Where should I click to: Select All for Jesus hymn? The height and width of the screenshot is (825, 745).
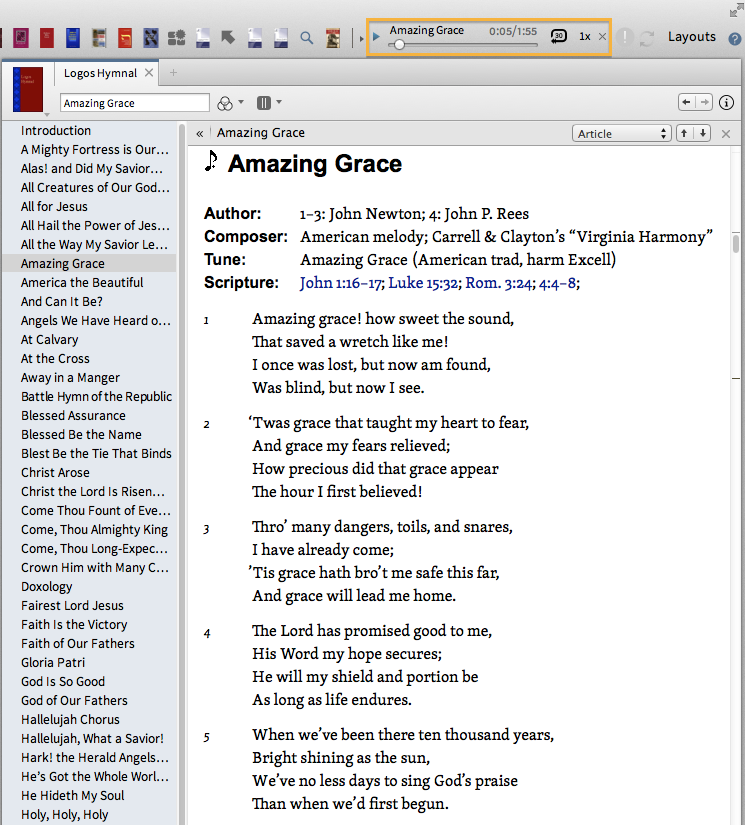[x=54, y=206]
